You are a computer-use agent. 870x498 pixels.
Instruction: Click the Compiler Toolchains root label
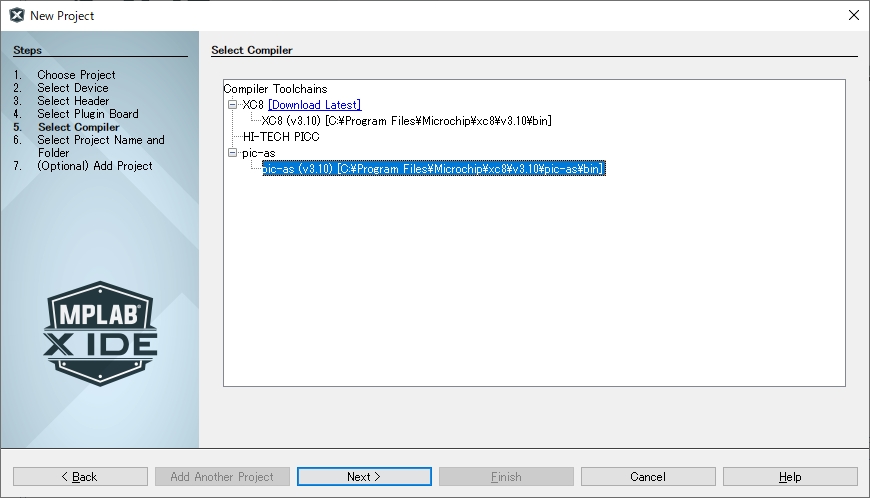pos(275,89)
